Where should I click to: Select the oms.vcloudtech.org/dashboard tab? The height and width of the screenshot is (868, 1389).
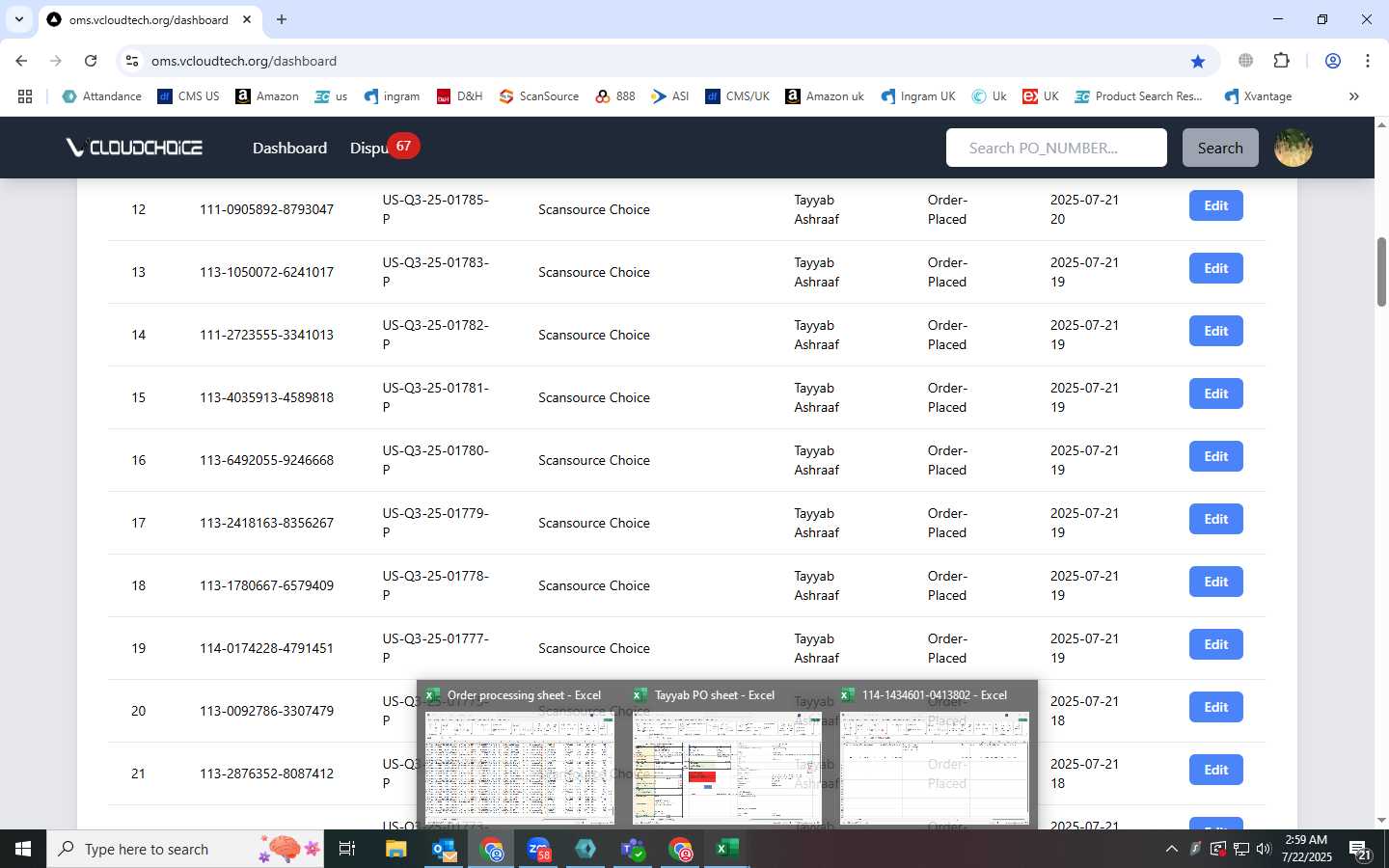pyautogui.click(x=149, y=19)
